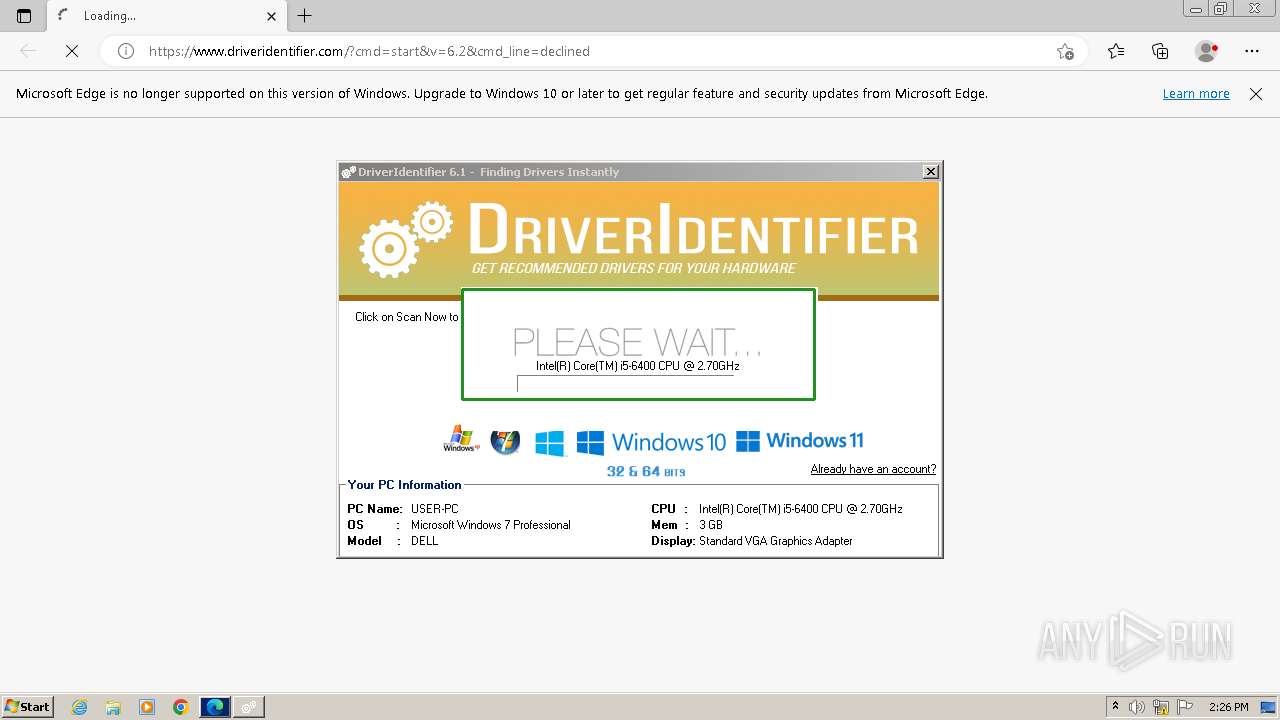Switch to Microsoft Edge taskbar button

[x=215, y=707]
